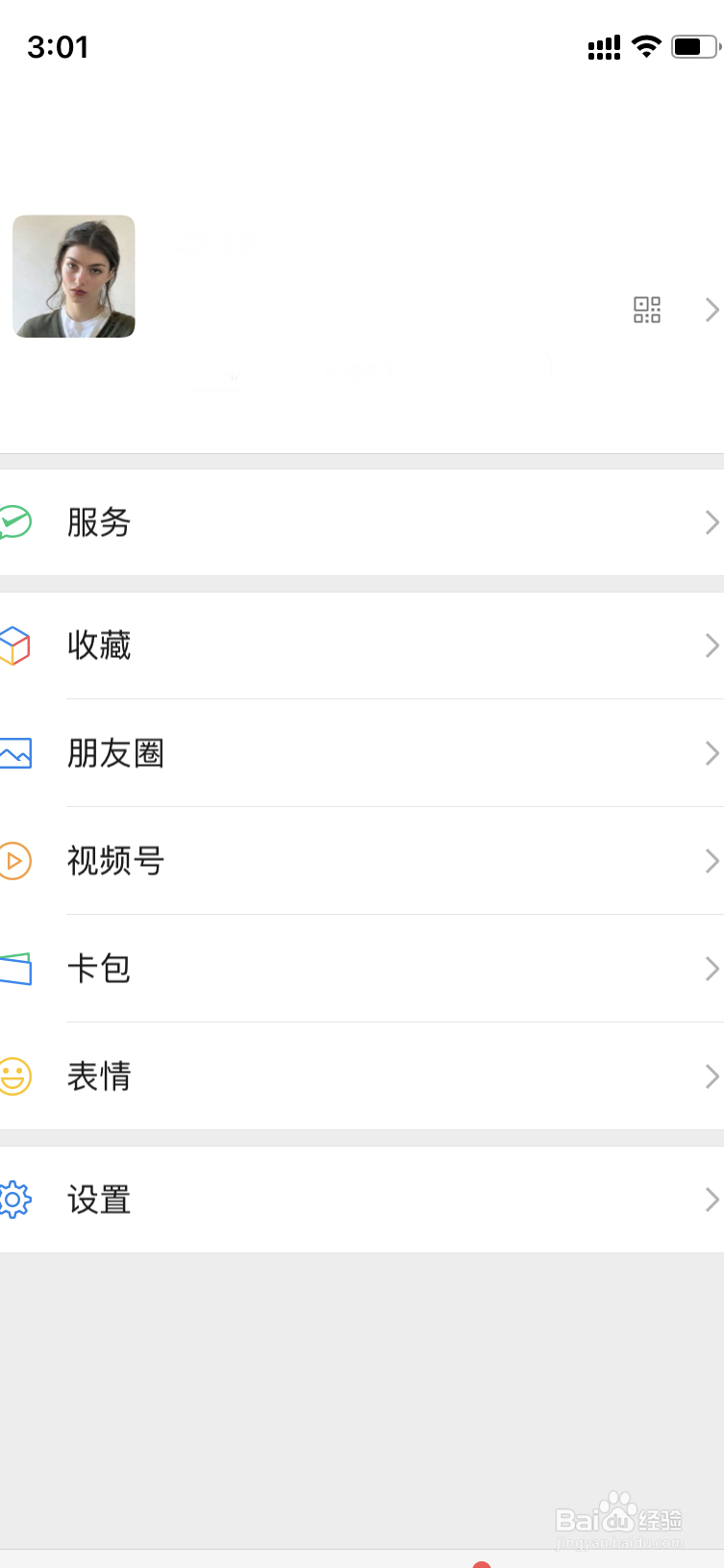Tap the Wi-Fi status bar icon
Screen dimensions: 724x1568
coord(647,46)
